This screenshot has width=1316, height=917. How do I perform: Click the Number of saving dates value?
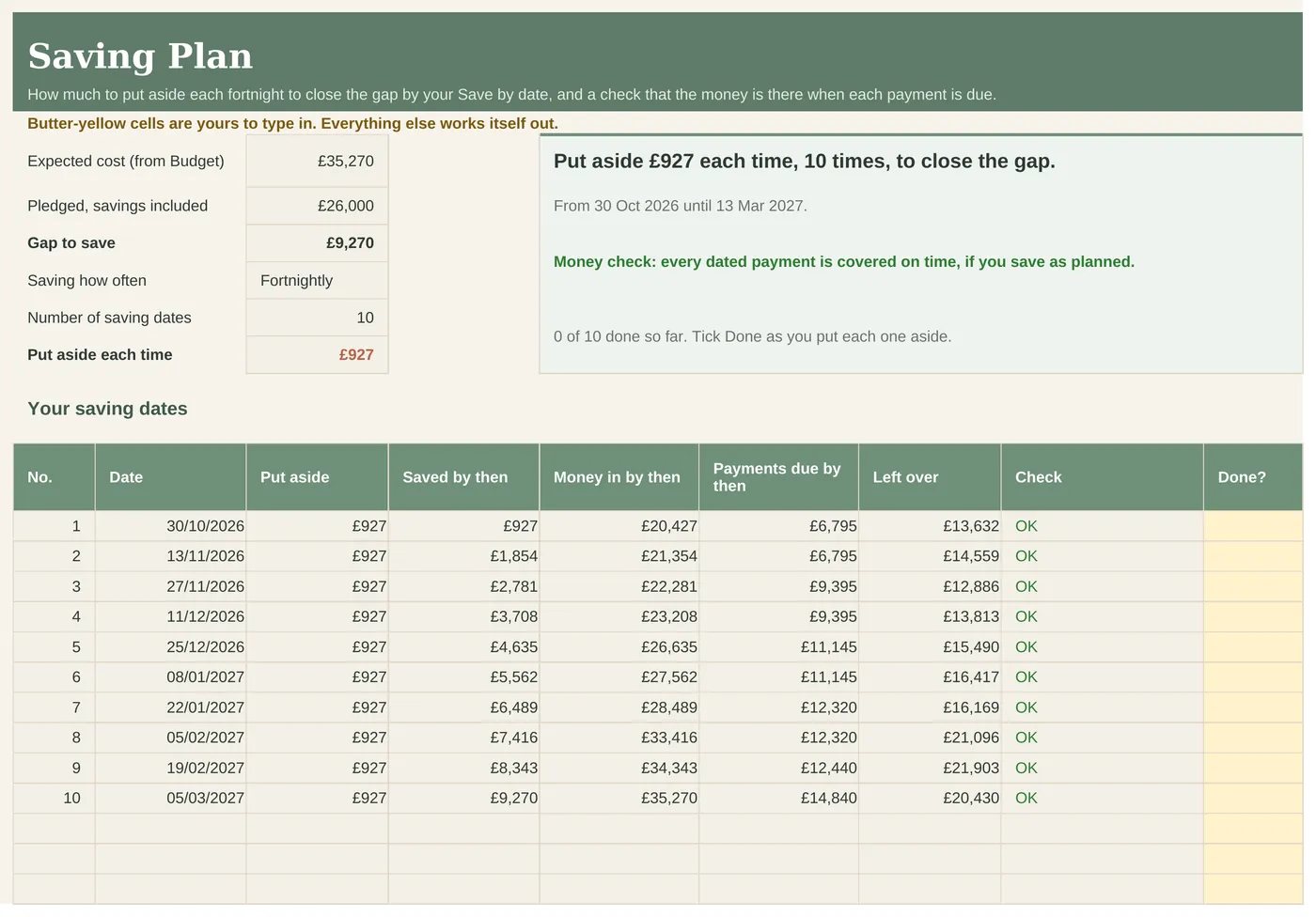click(317, 318)
